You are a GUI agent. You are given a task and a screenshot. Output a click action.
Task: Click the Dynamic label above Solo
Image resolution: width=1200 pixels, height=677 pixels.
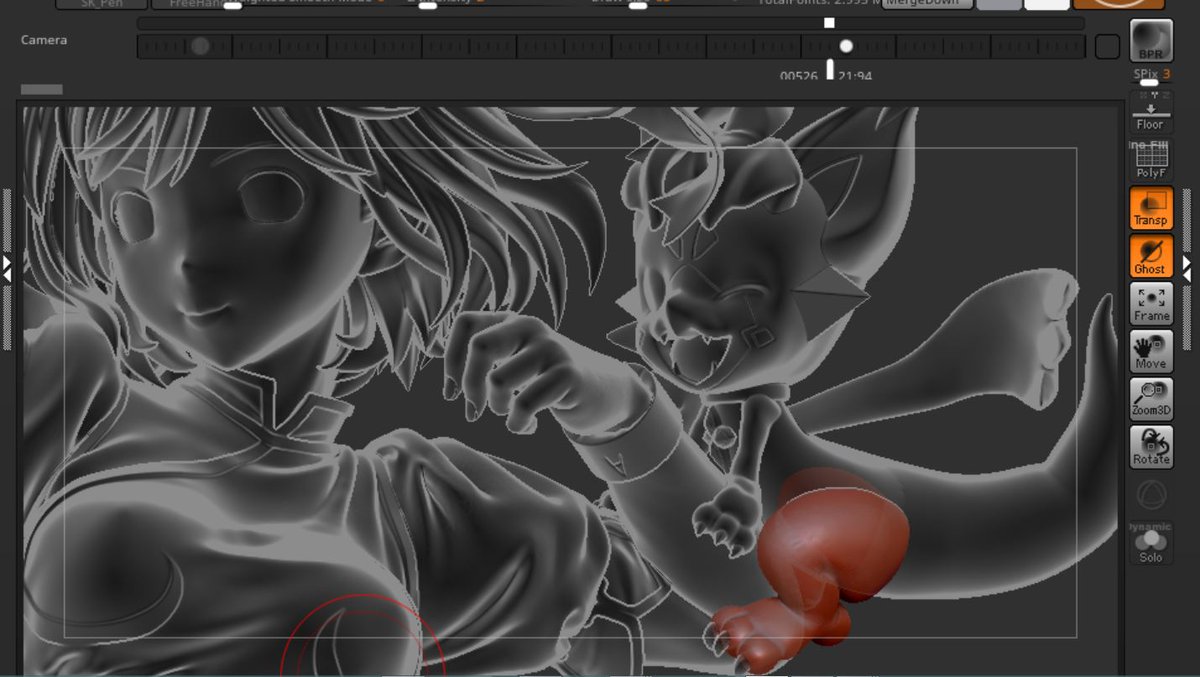[x=1150, y=526]
